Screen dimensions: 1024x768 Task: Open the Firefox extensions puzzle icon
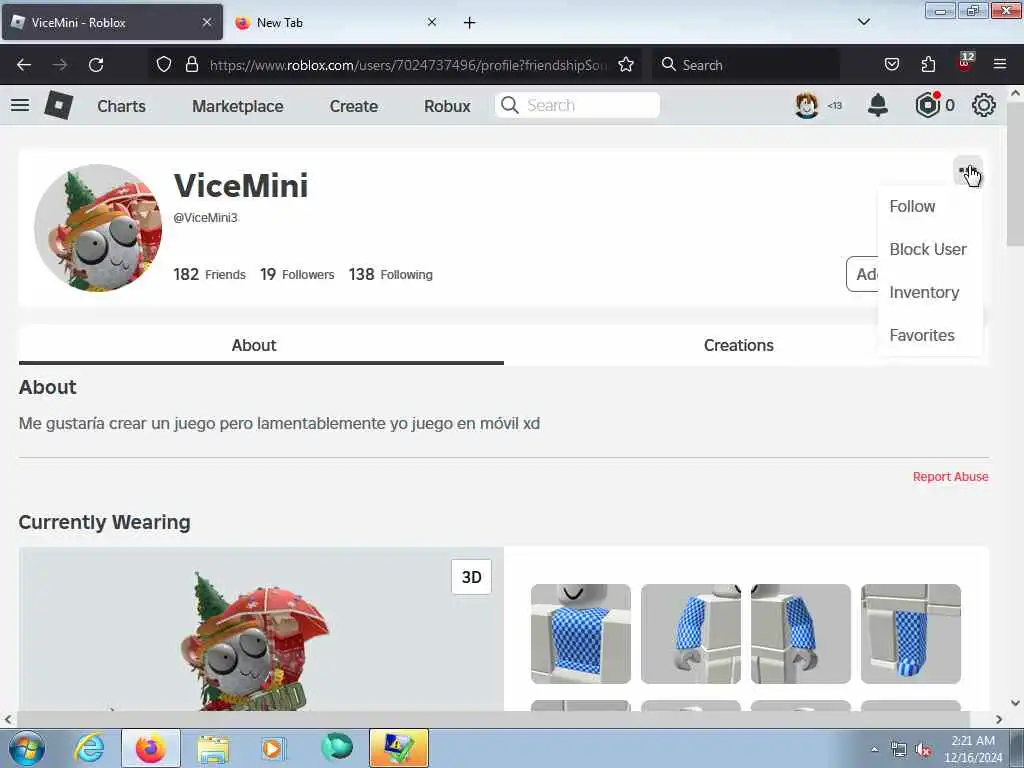click(928, 65)
